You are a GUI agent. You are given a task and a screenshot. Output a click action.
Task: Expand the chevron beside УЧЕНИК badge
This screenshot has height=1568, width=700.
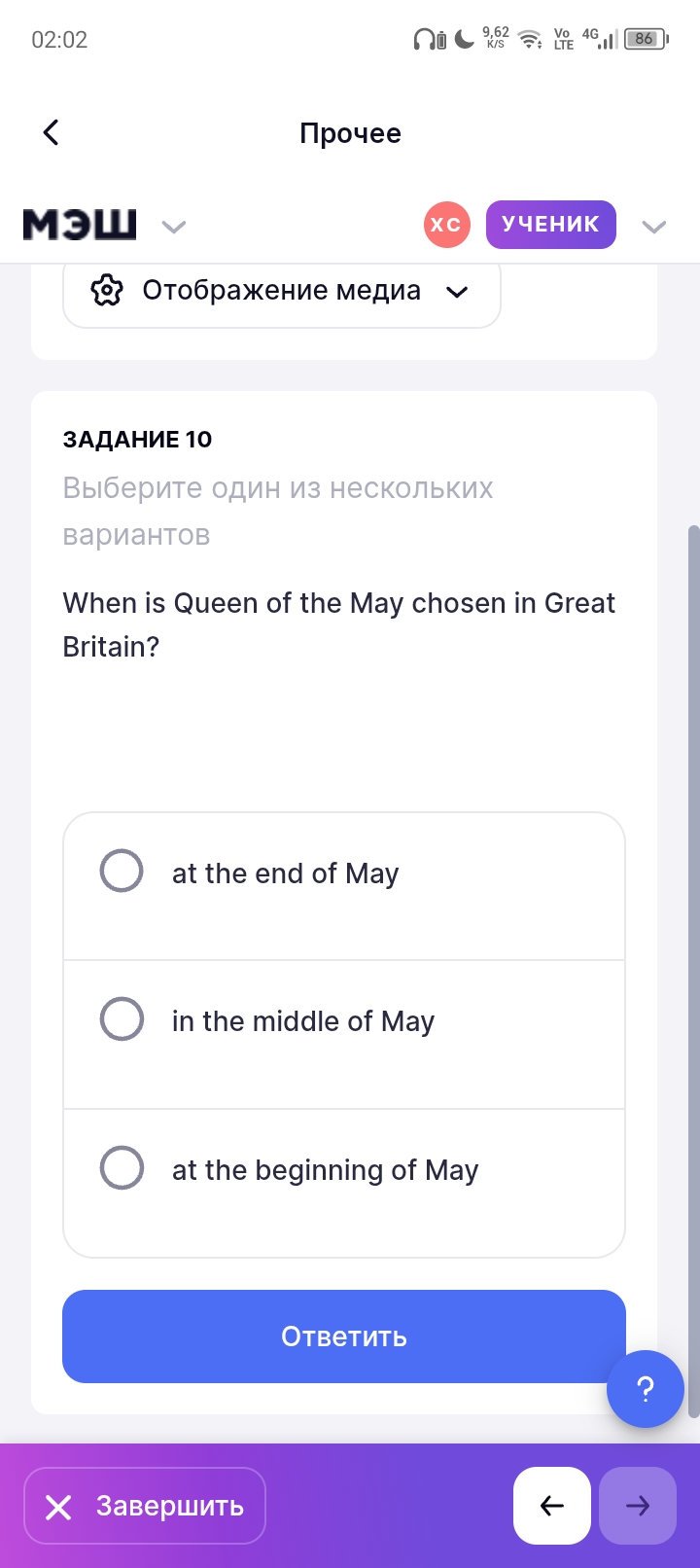point(654,227)
